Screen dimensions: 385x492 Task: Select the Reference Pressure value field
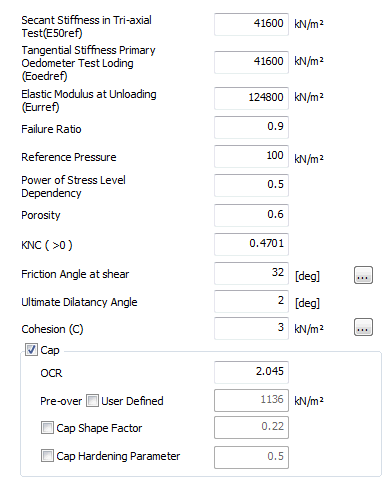(251, 156)
